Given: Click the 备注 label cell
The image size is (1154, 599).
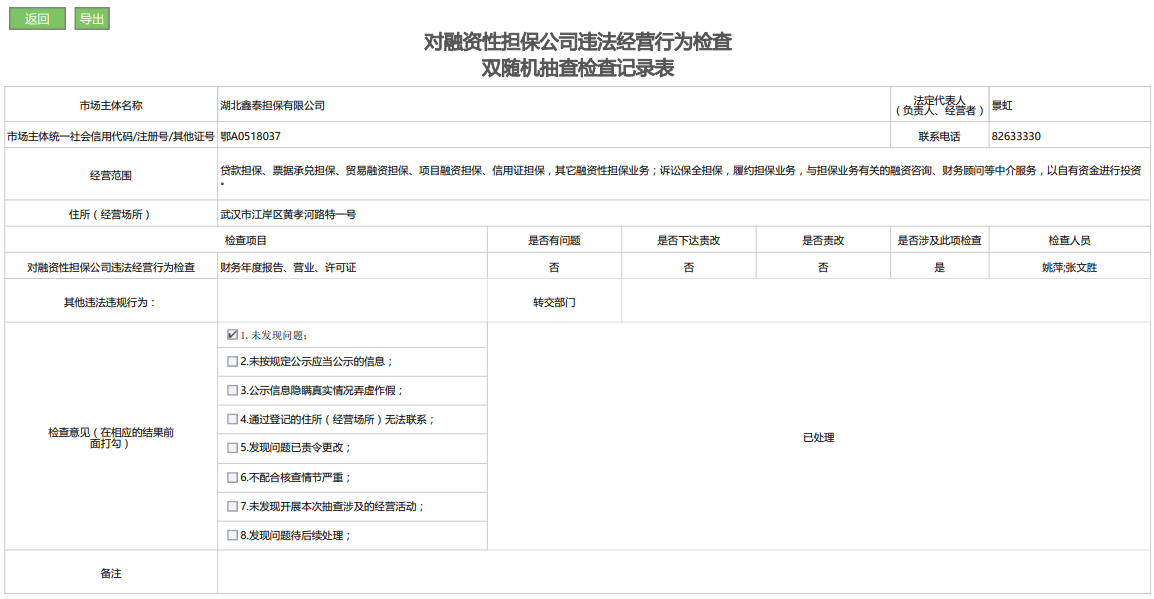Looking at the screenshot, I should click(110, 573).
